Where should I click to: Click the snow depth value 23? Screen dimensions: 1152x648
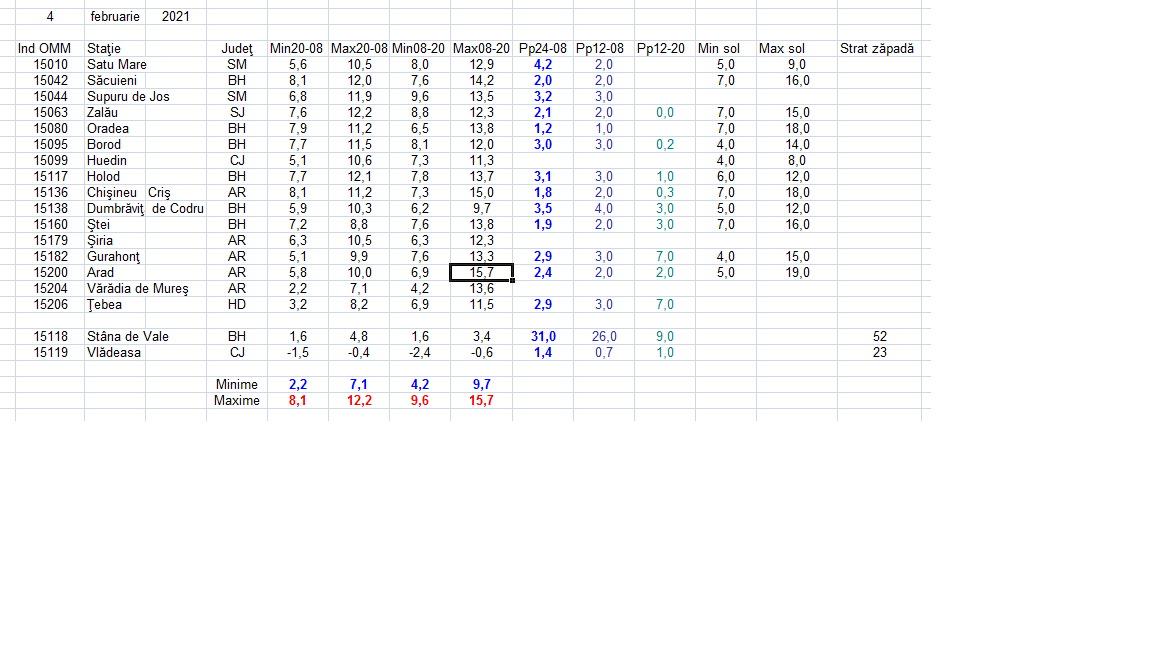tap(879, 353)
